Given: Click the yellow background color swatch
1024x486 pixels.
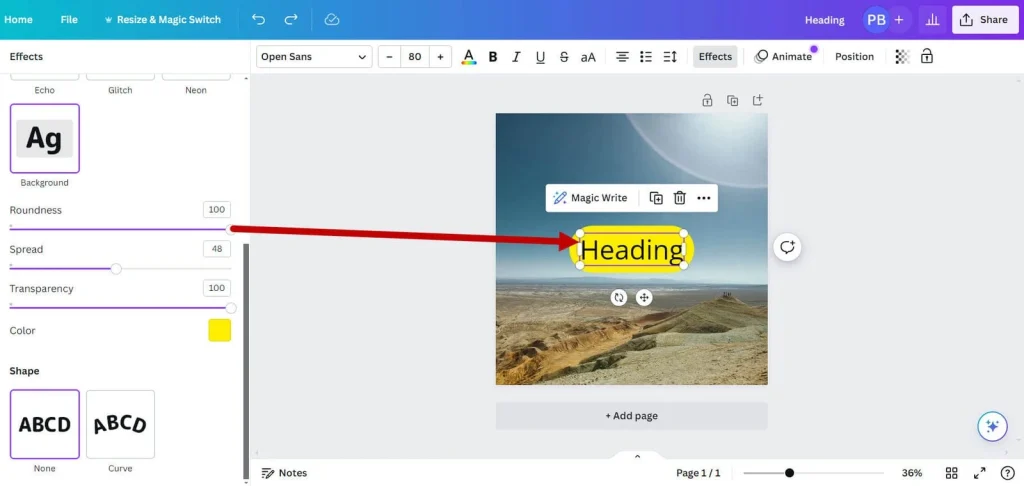Looking at the screenshot, I should 220,330.
